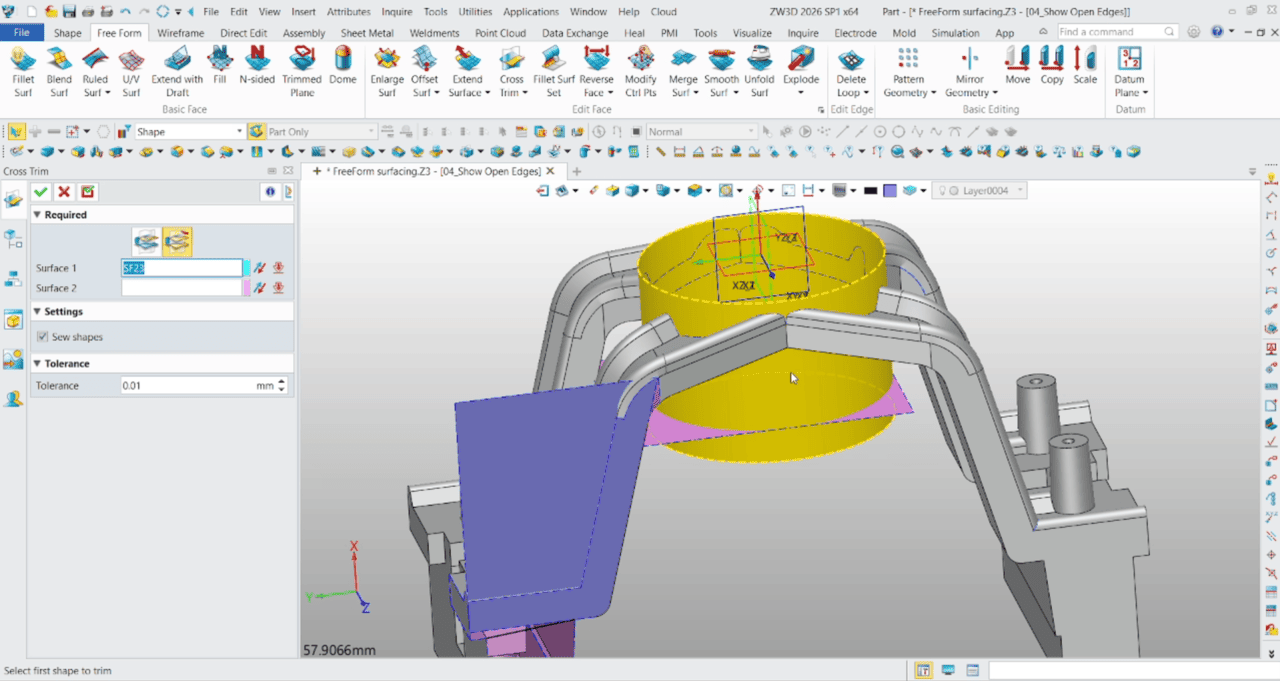The height and width of the screenshot is (681, 1280).
Task: Select the Trimmed Plane tool
Action: pos(301,72)
